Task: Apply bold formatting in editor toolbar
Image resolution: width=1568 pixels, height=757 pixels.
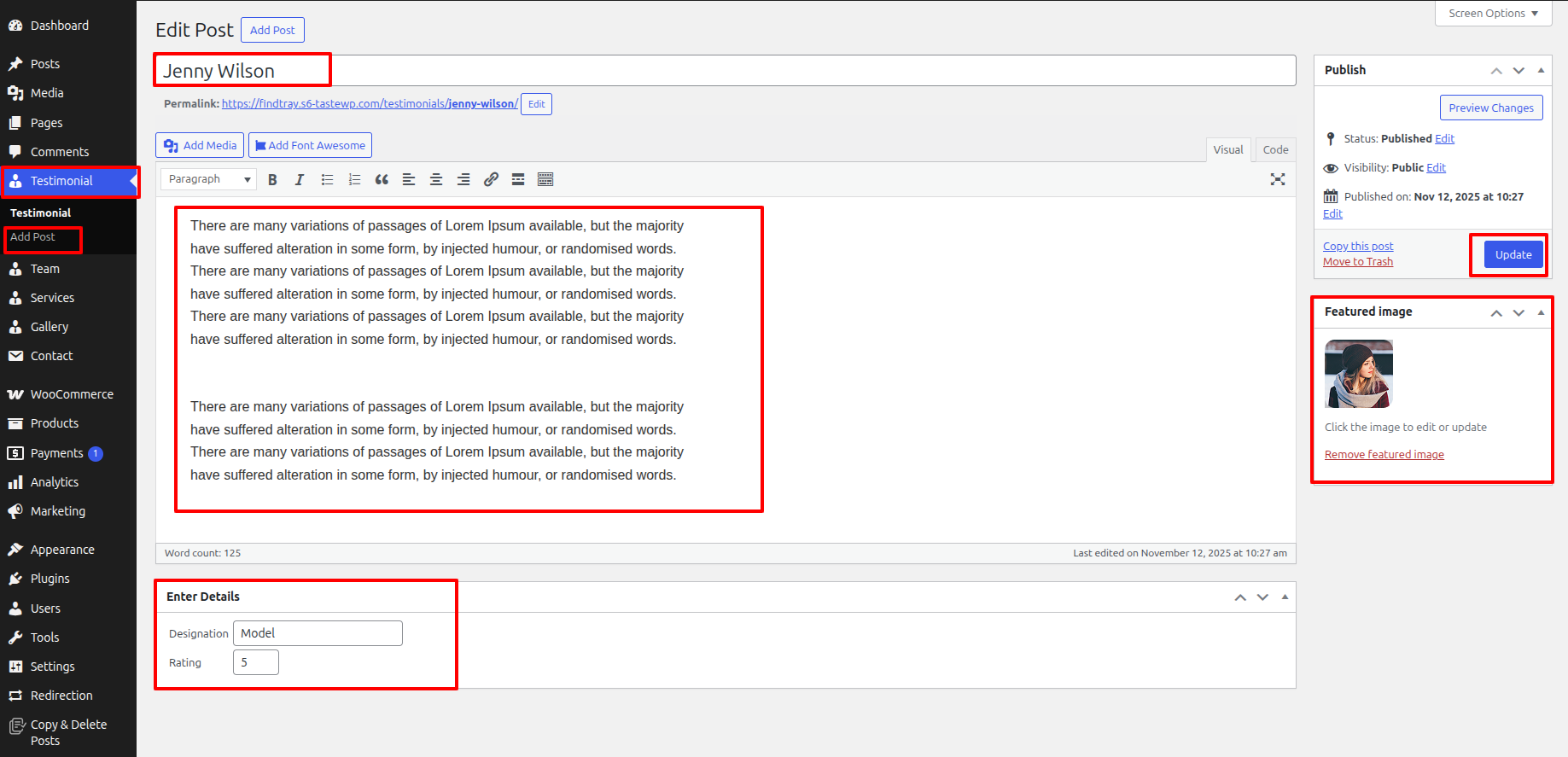Action: pos(272,179)
